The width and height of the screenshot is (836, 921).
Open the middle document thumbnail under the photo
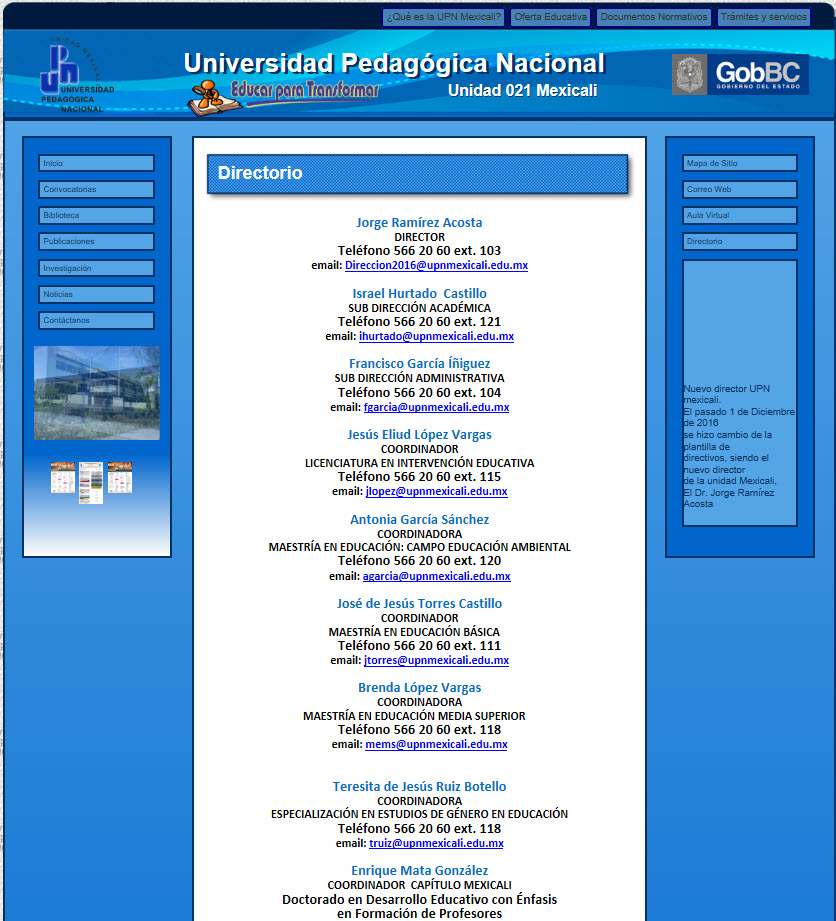click(x=91, y=483)
